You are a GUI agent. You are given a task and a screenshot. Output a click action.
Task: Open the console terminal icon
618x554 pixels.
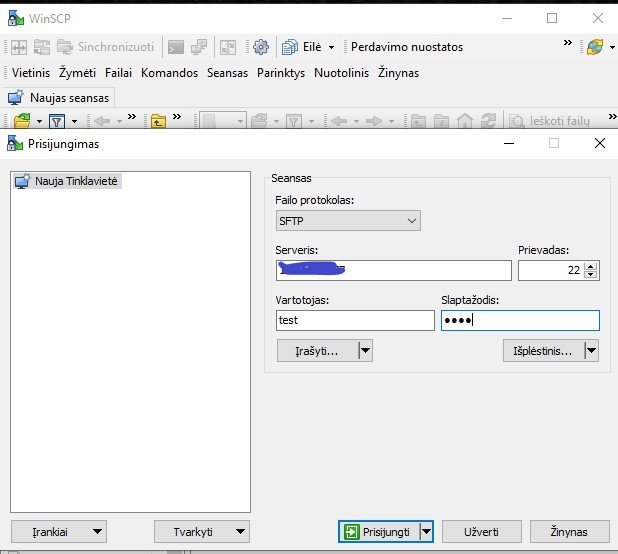pos(176,47)
